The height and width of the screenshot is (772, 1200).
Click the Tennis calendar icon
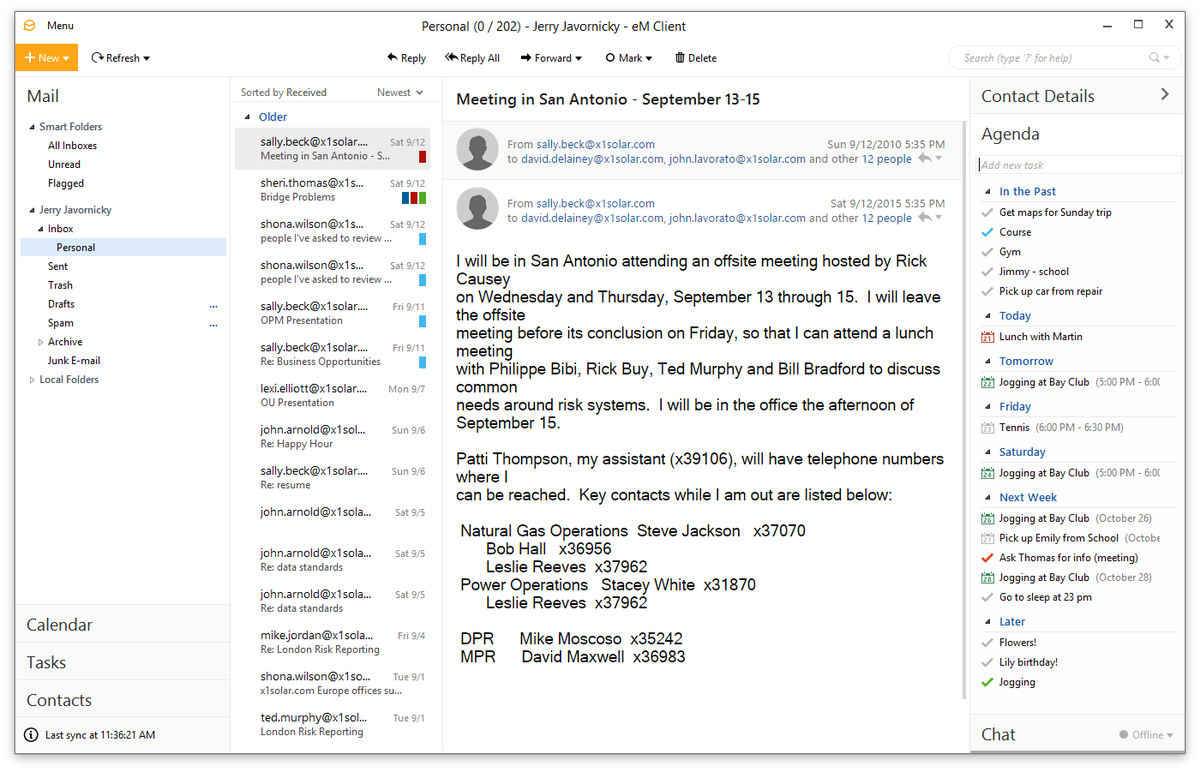pos(988,428)
